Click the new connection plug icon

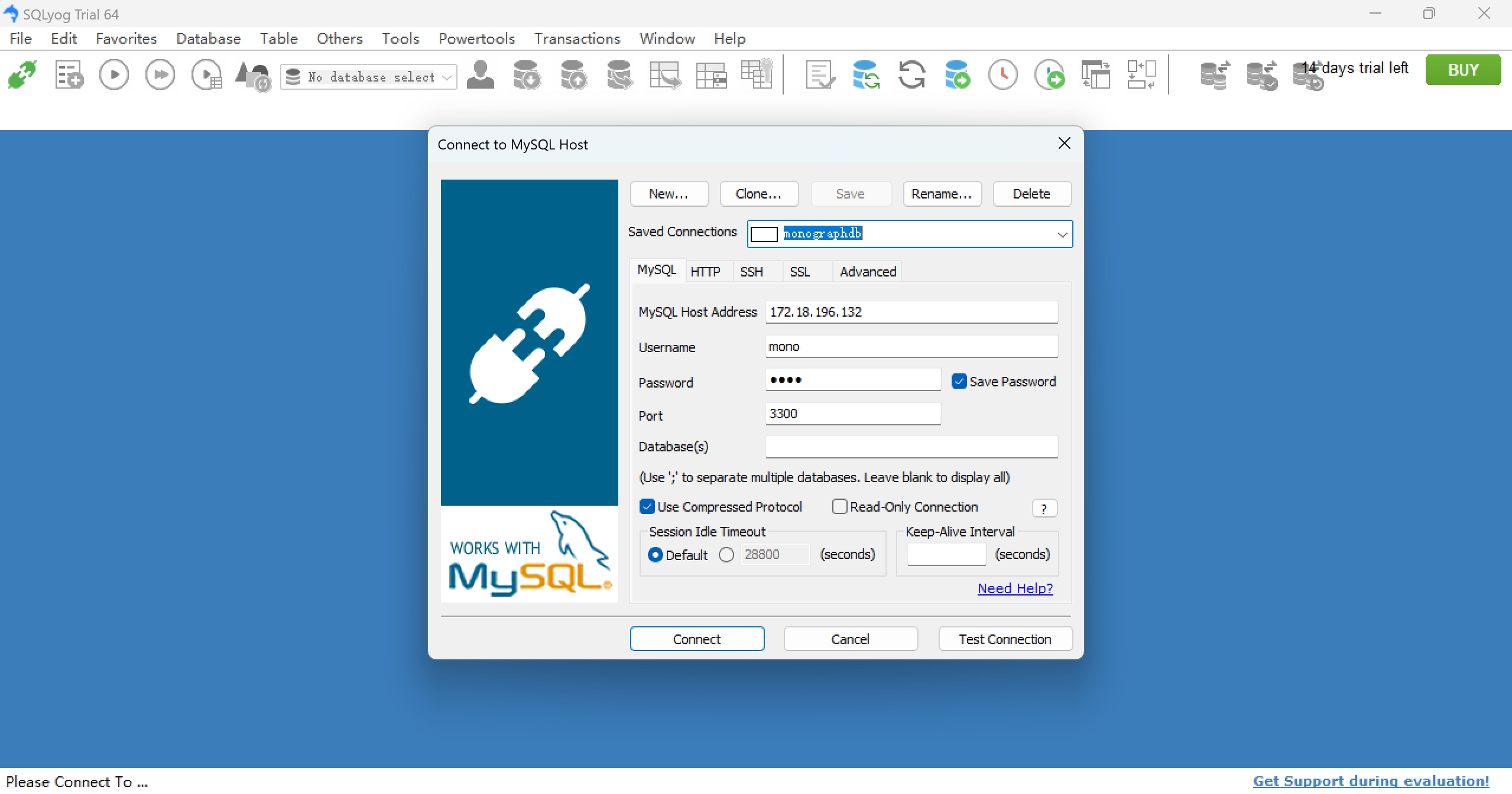(22, 75)
